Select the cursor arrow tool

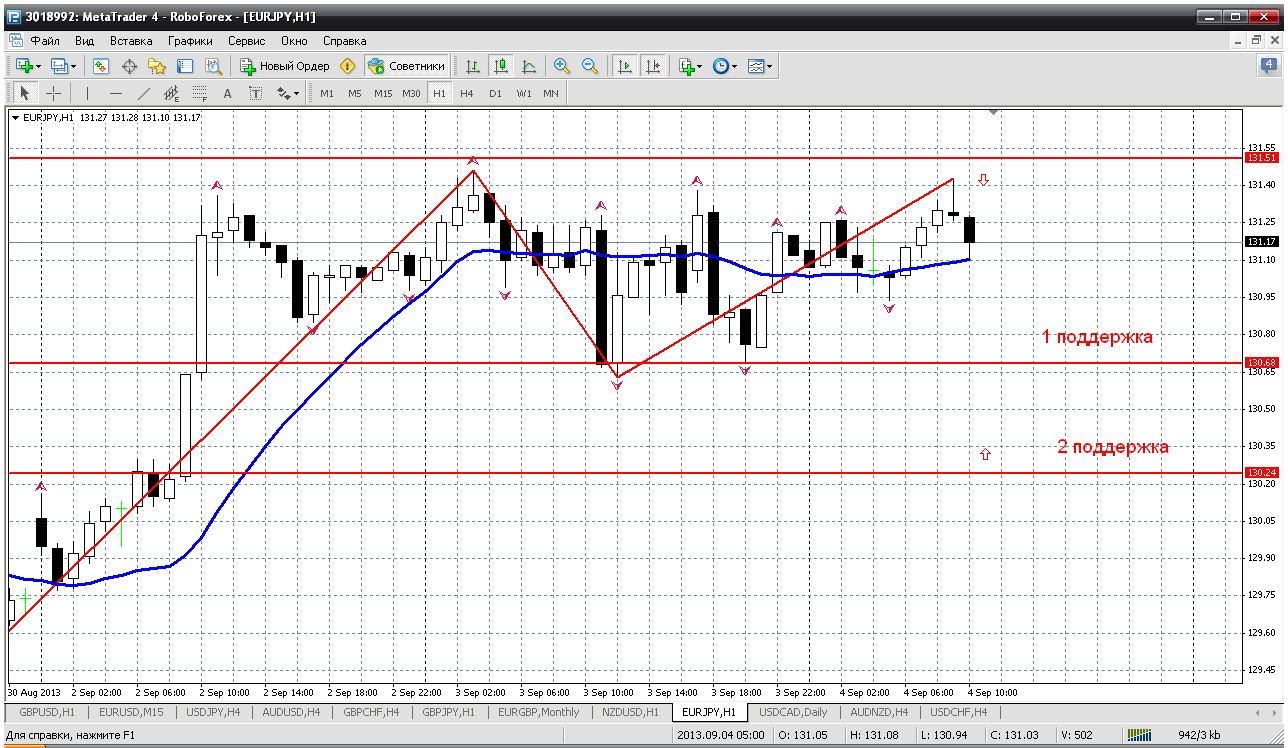pos(25,93)
